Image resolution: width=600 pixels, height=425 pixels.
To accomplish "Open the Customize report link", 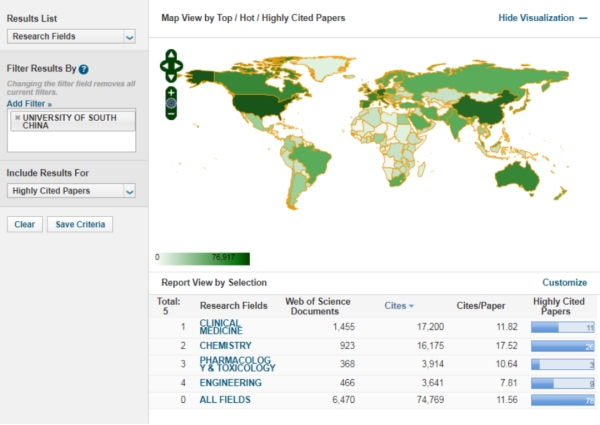I will pos(564,283).
